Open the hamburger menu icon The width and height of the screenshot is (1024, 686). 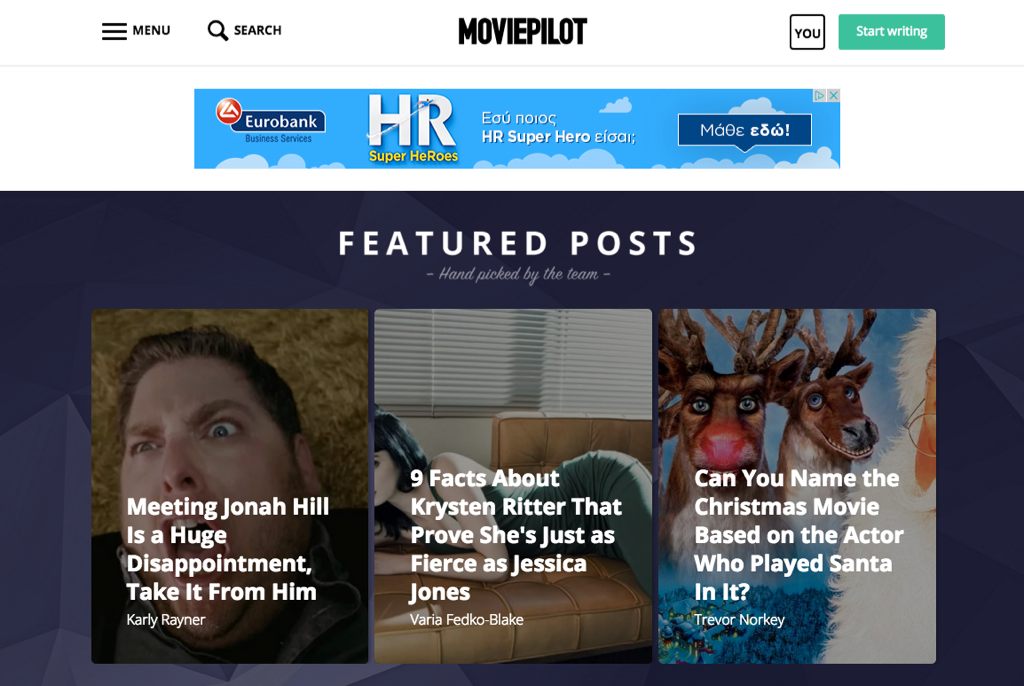click(114, 31)
